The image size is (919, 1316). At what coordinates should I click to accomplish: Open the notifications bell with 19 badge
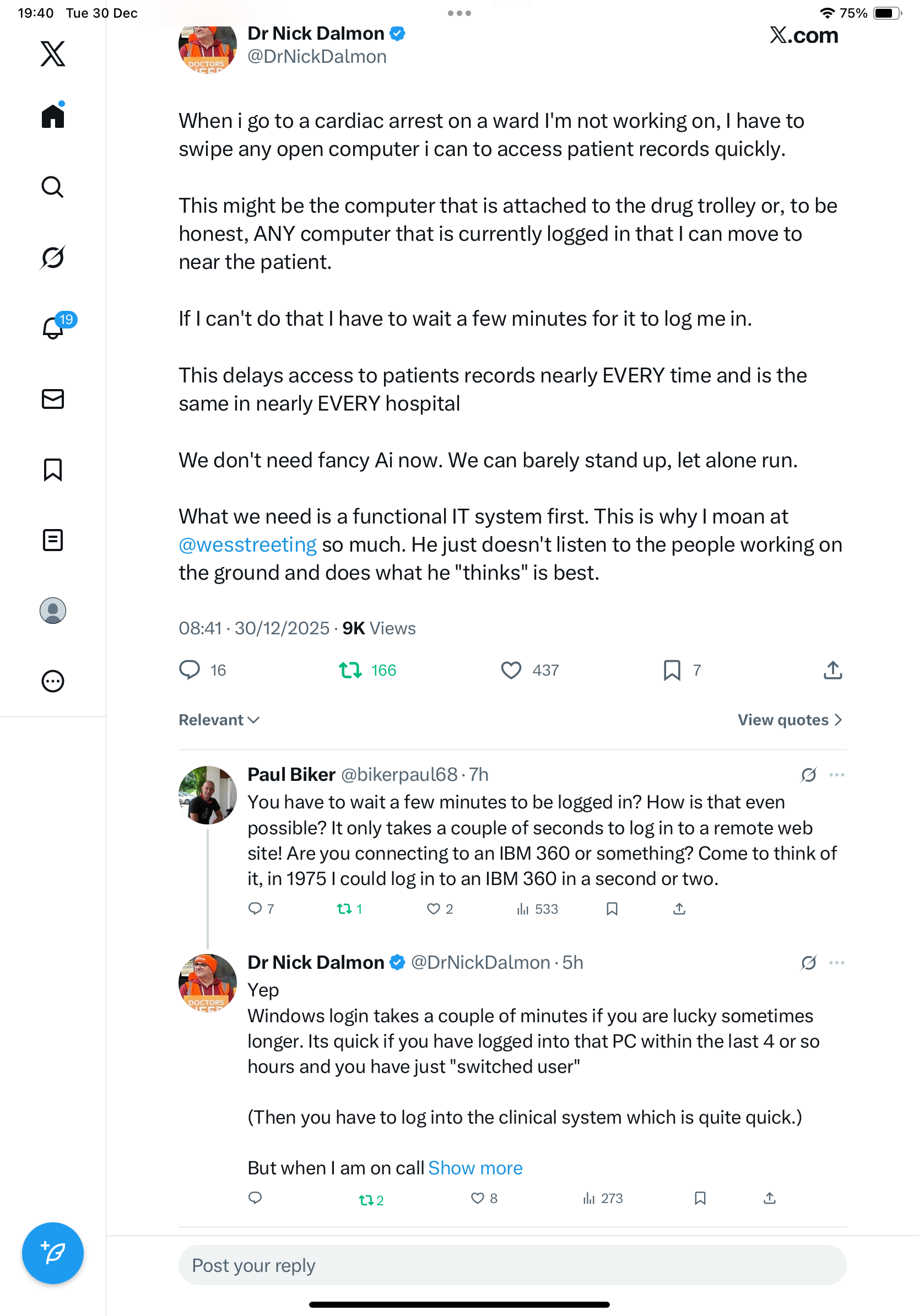tap(53, 328)
